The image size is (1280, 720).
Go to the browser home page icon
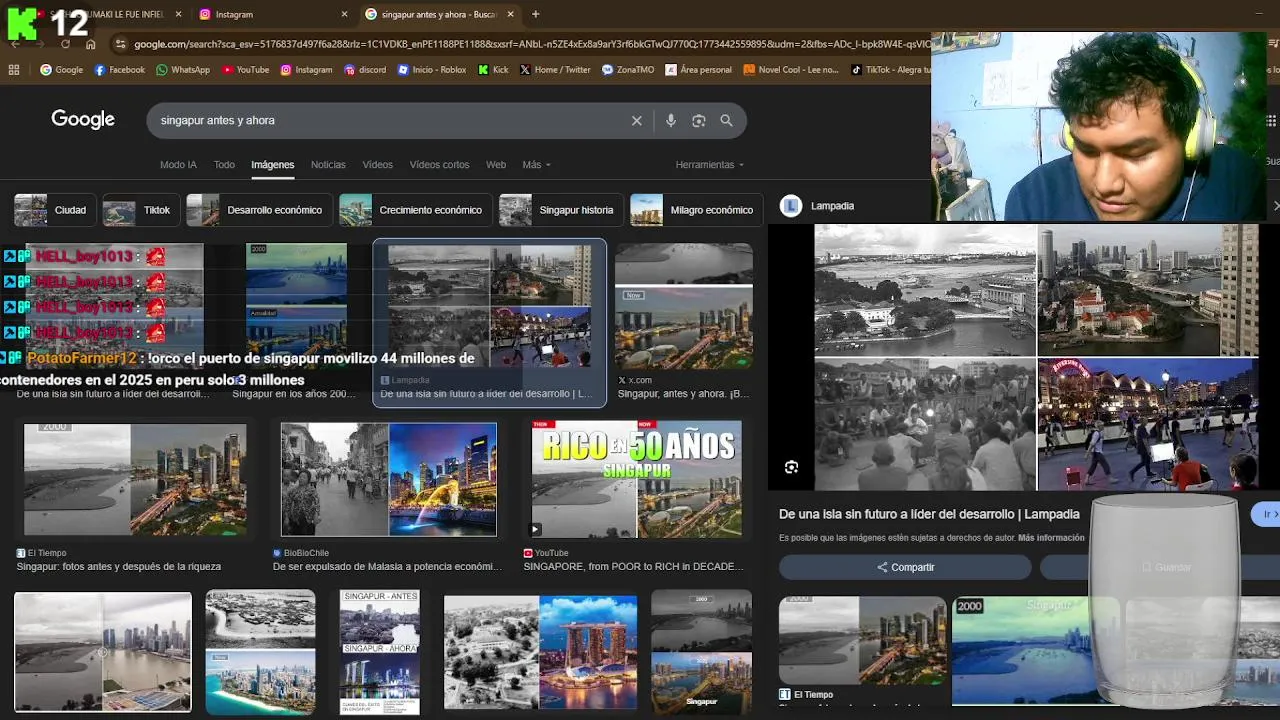click(90, 44)
